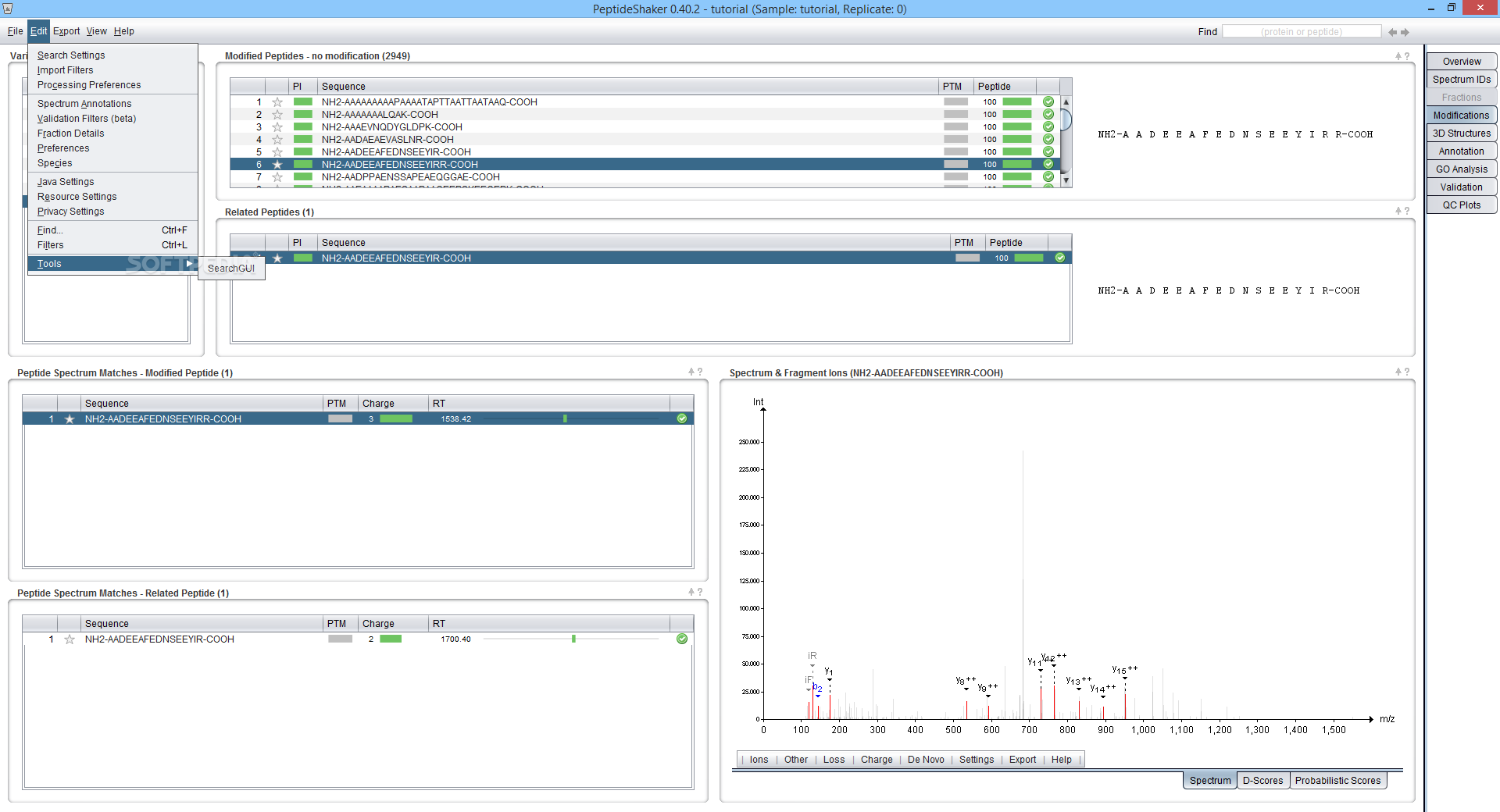Image resolution: width=1500 pixels, height=812 pixels.
Task: Star the AAAAAAAAAPAAAATAPTTAATTAATAAQ peptide row
Action: coord(277,102)
